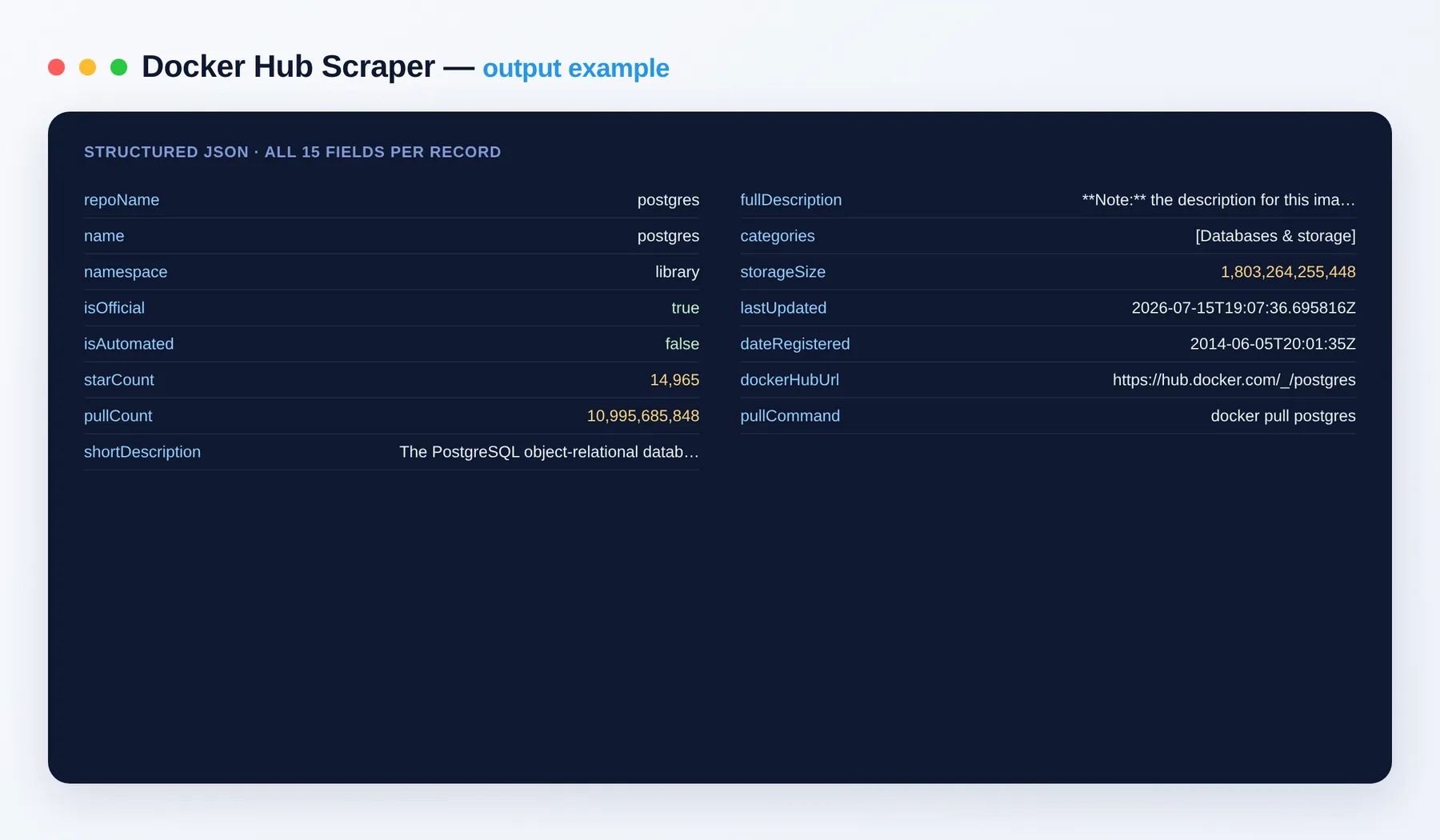This screenshot has width=1440, height=840.
Task: Click the 'lastUpdated' field label
Action: (783, 308)
